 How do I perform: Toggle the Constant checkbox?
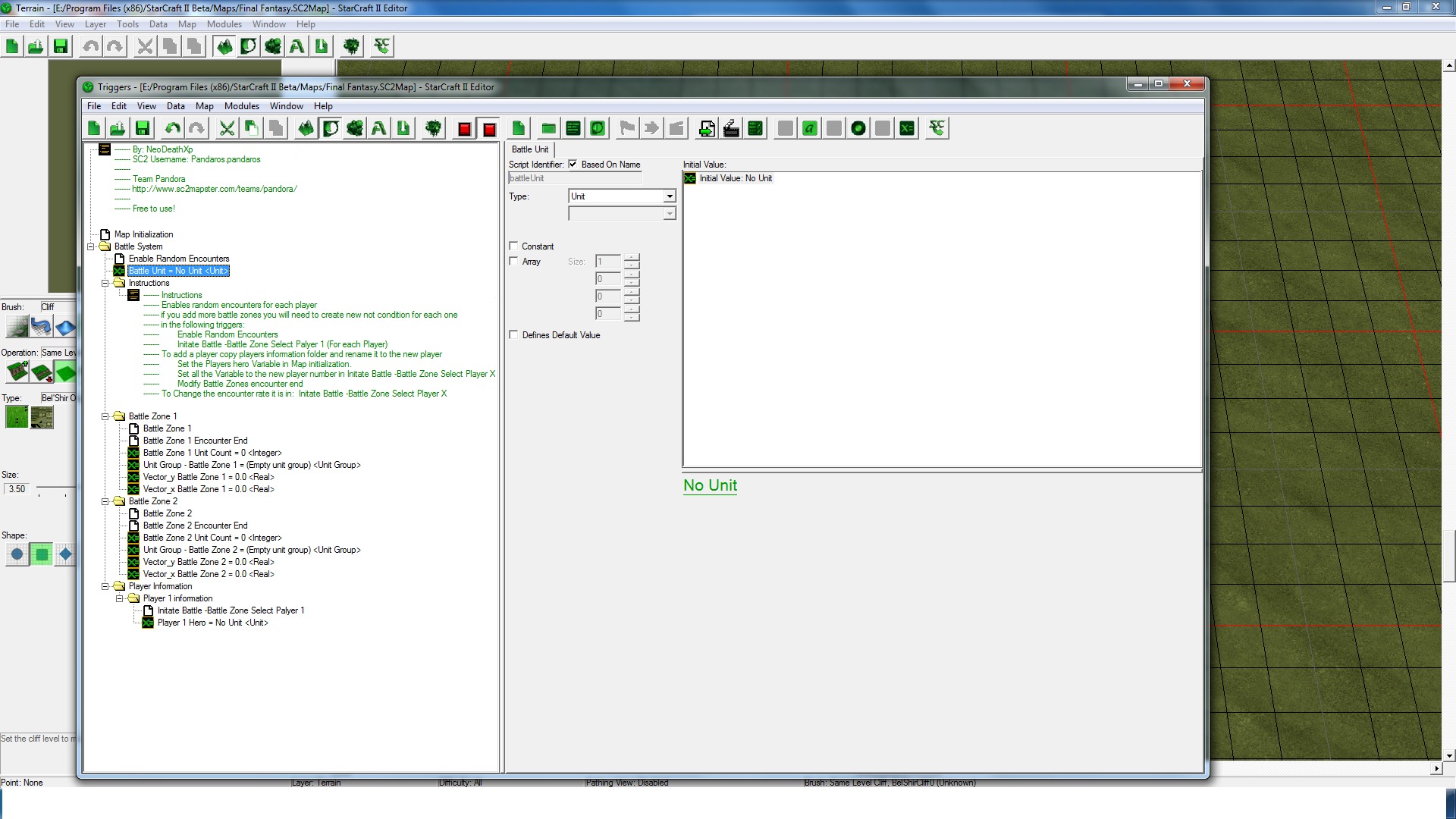pos(513,245)
